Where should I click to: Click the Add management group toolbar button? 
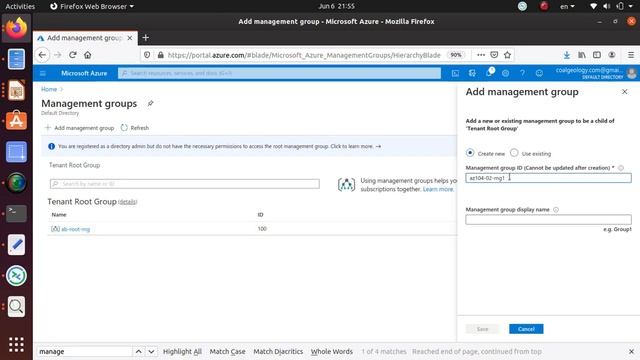(x=79, y=128)
